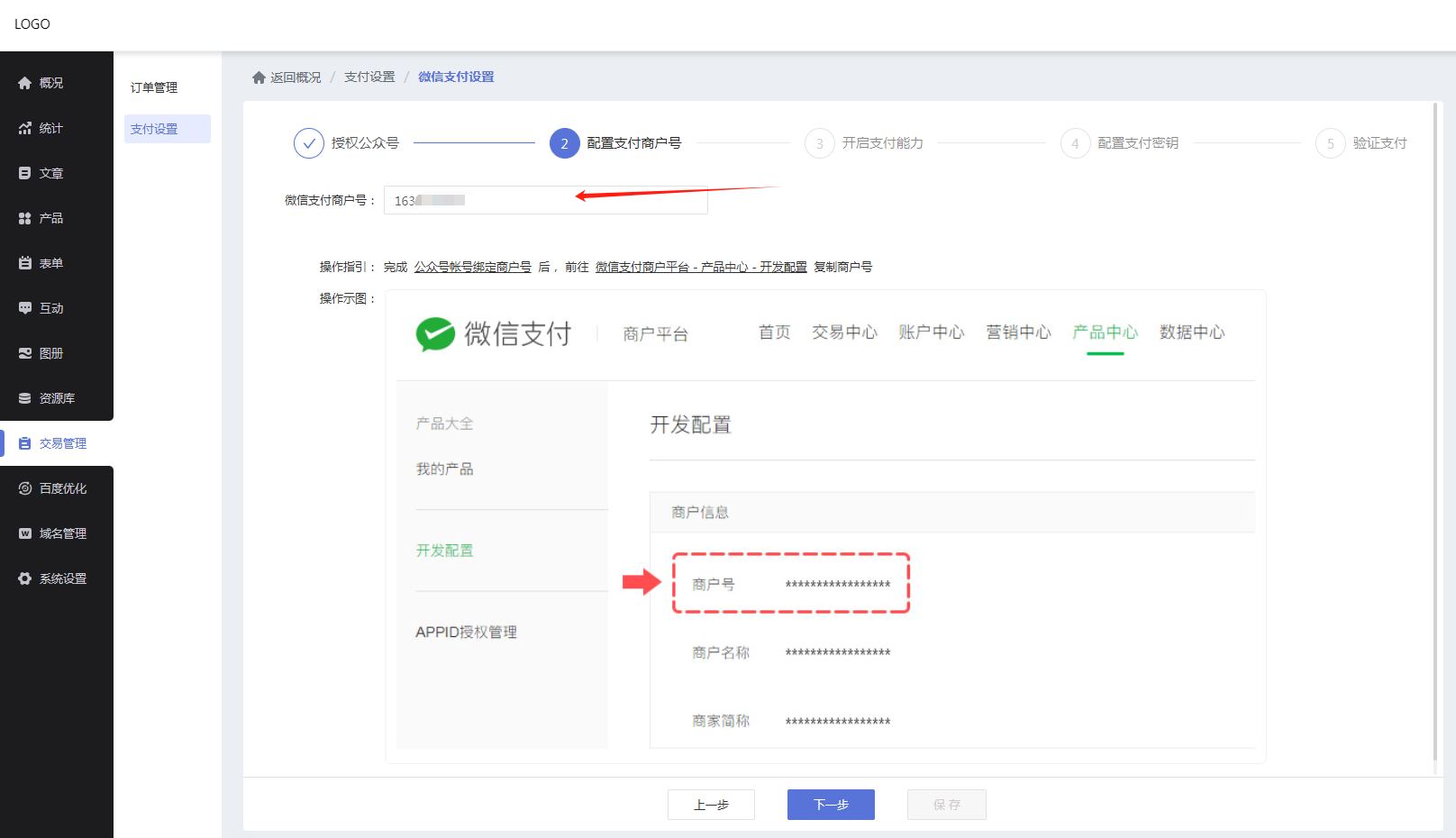
Task: Open 互动 via its chat bubble icon
Action: pyautogui.click(x=25, y=308)
